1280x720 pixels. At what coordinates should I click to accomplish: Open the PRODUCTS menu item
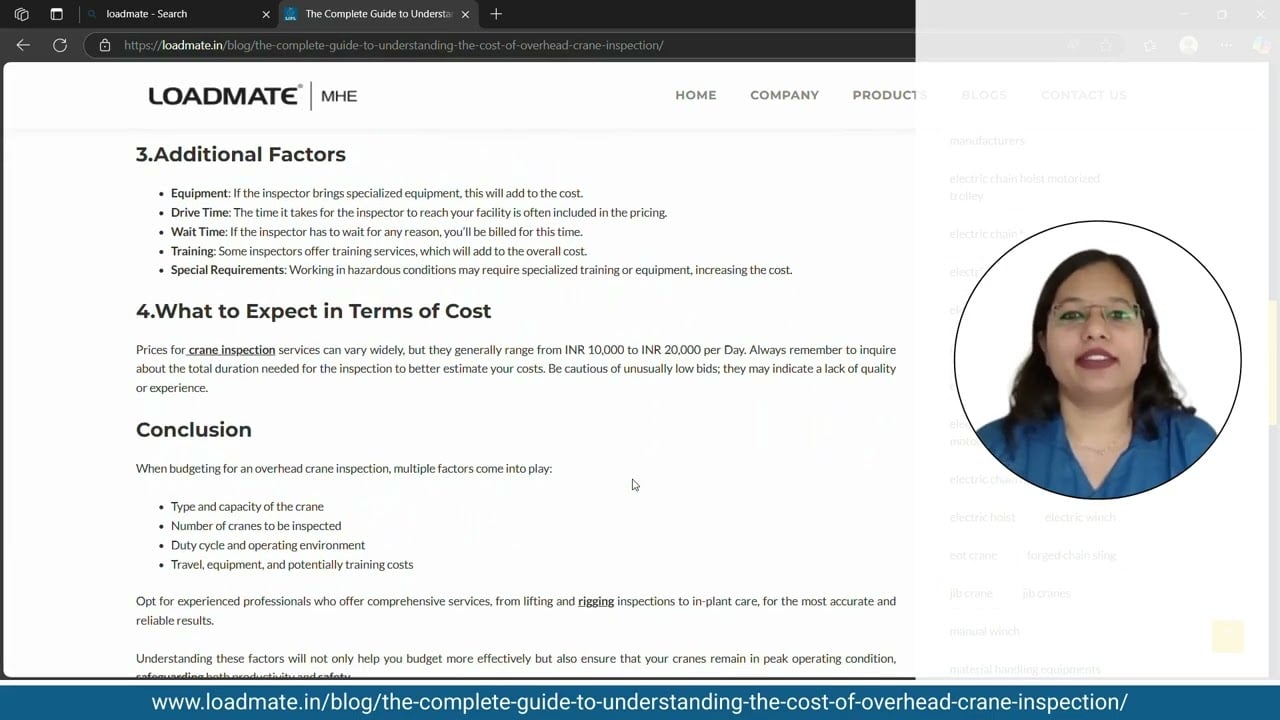pyautogui.click(x=890, y=95)
